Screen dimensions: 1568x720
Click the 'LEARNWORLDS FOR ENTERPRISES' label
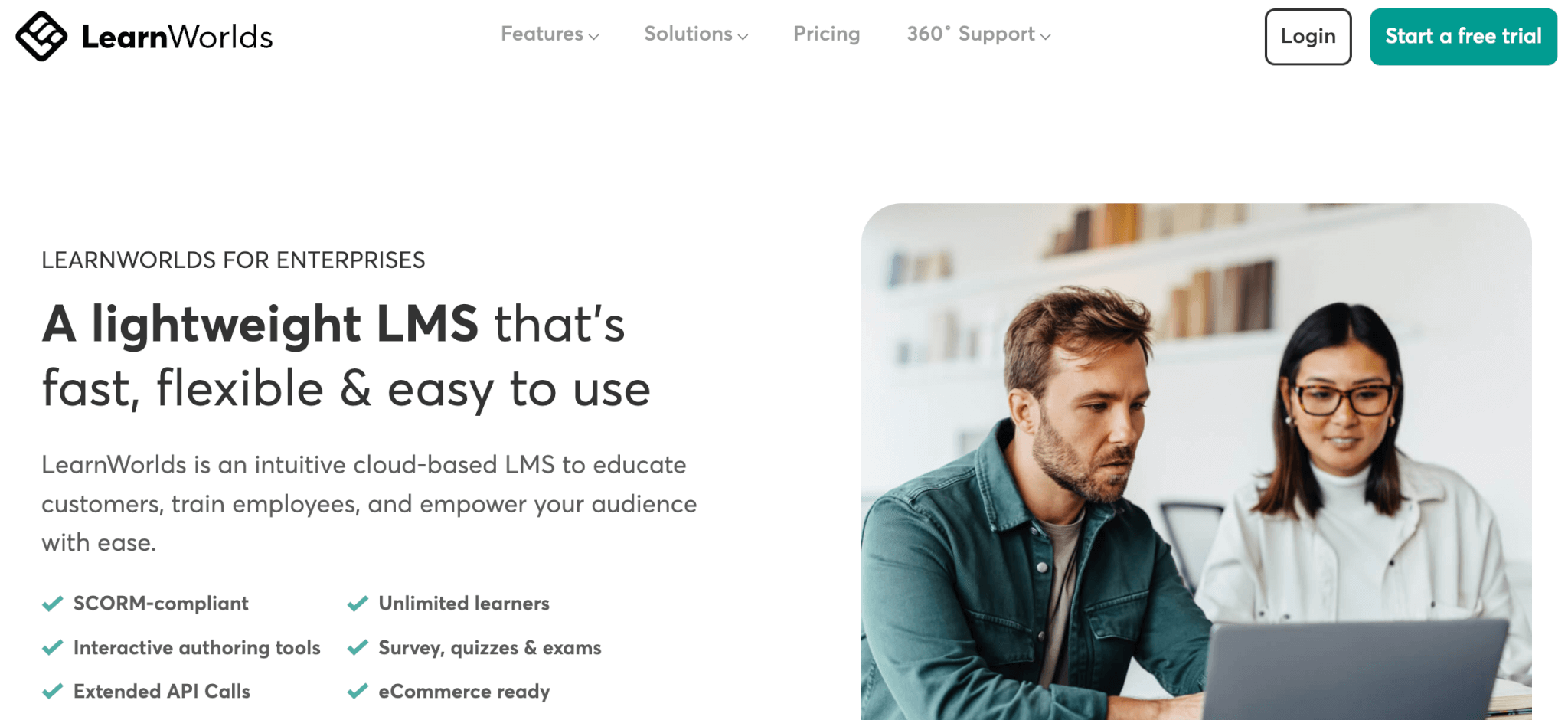pyautogui.click(x=234, y=260)
